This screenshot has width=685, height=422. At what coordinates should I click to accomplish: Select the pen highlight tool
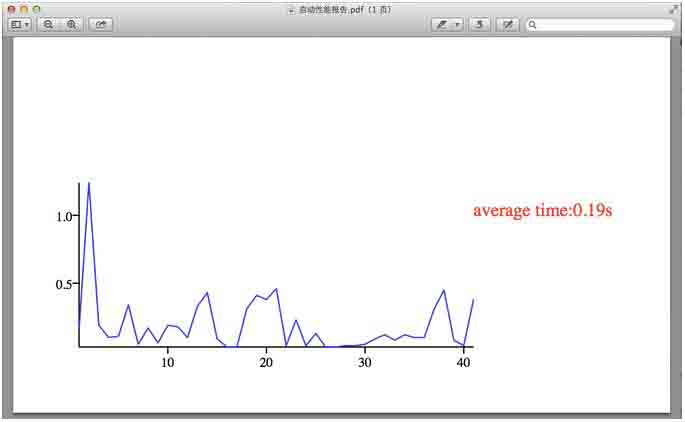click(x=442, y=24)
